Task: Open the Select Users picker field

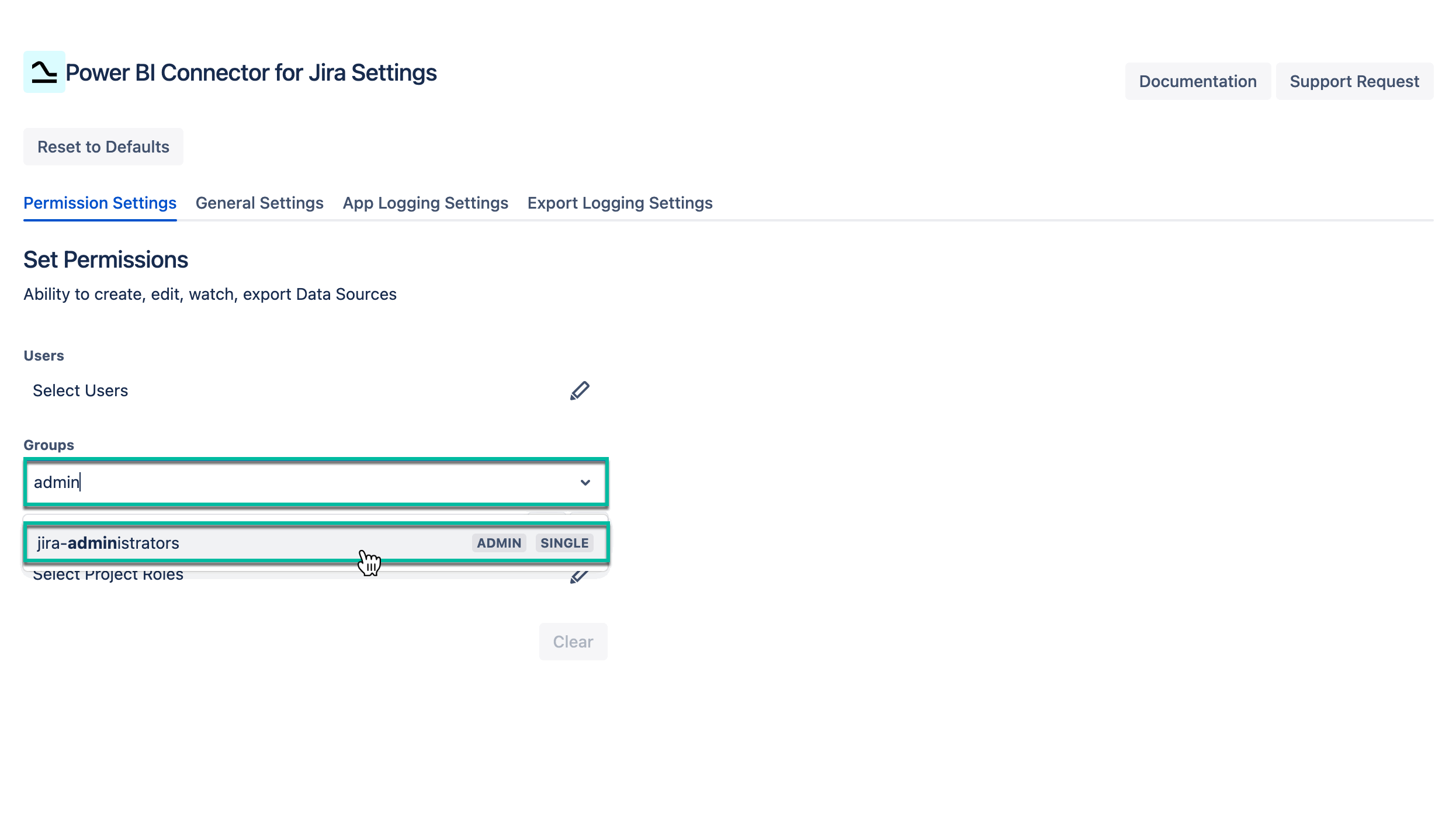Action: pos(292,390)
